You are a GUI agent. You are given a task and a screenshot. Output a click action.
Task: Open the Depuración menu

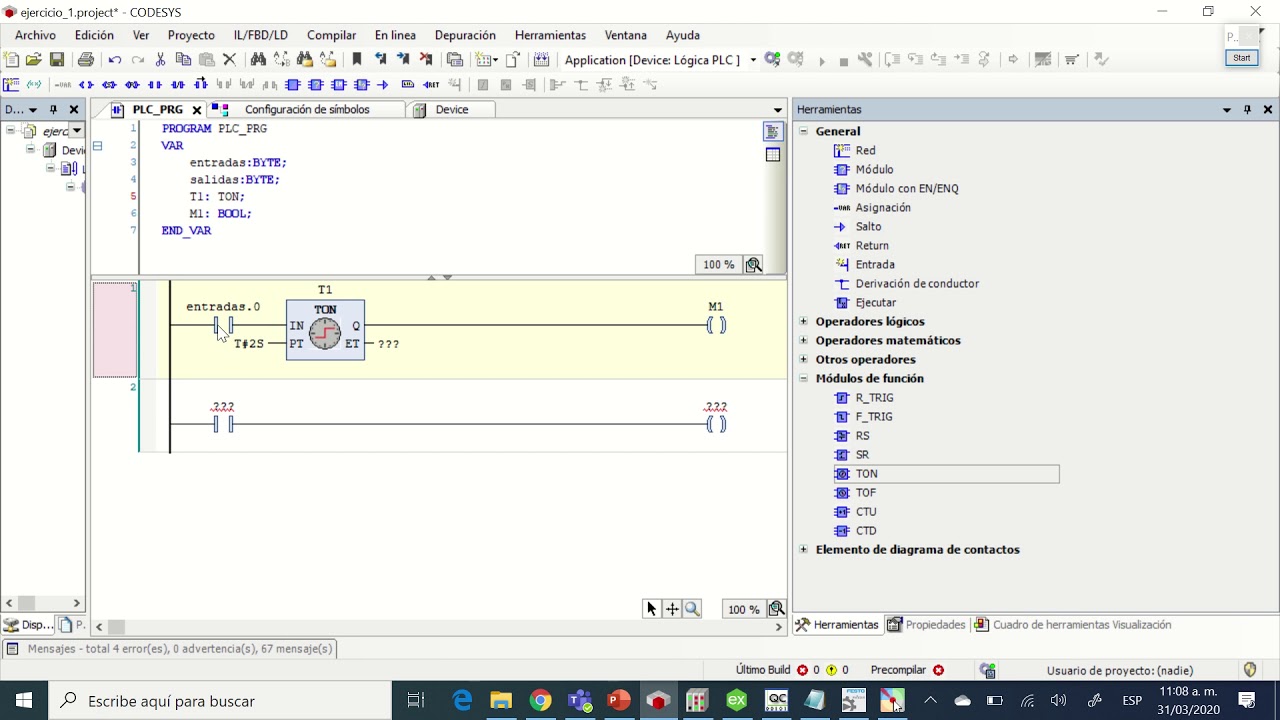click(465, 35)
